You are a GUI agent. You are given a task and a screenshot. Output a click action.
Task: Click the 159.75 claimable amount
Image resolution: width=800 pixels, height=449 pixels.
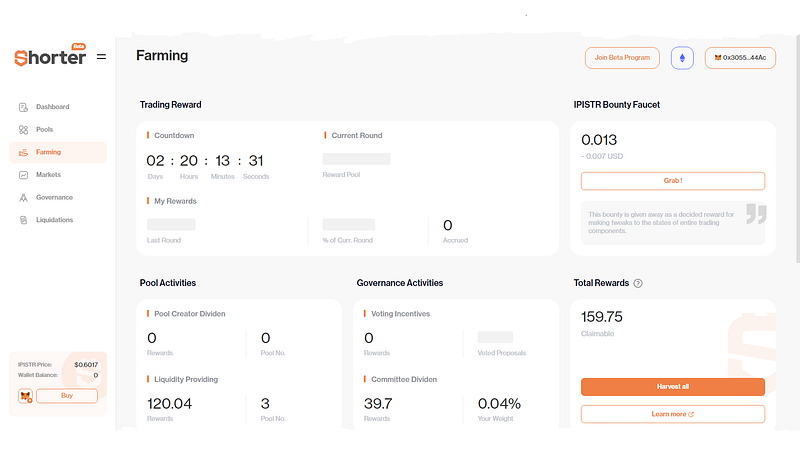pos(602,317)
